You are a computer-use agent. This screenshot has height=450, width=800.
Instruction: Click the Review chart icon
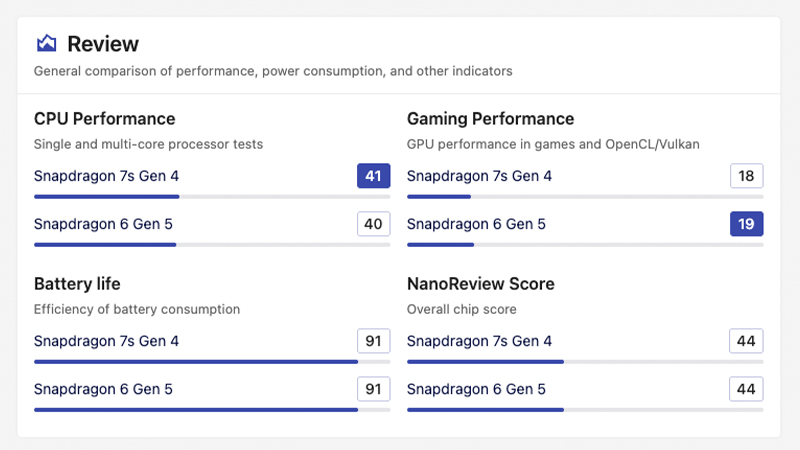pos(46,43)
